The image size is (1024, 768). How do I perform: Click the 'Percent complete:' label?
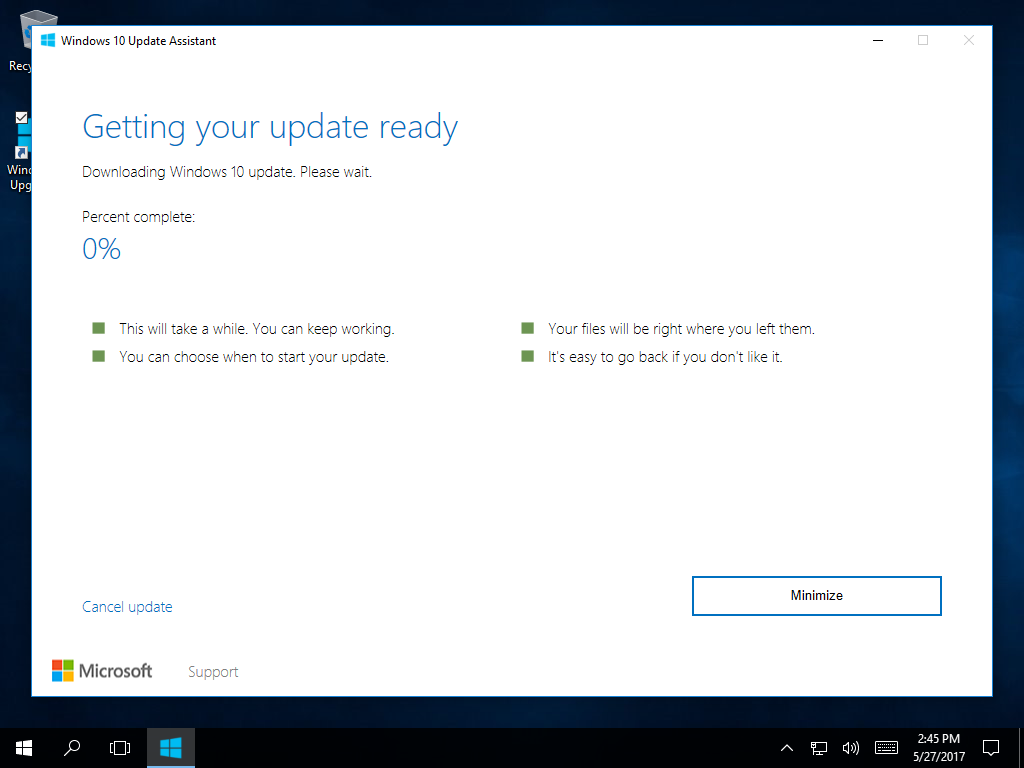click(138, 217)
